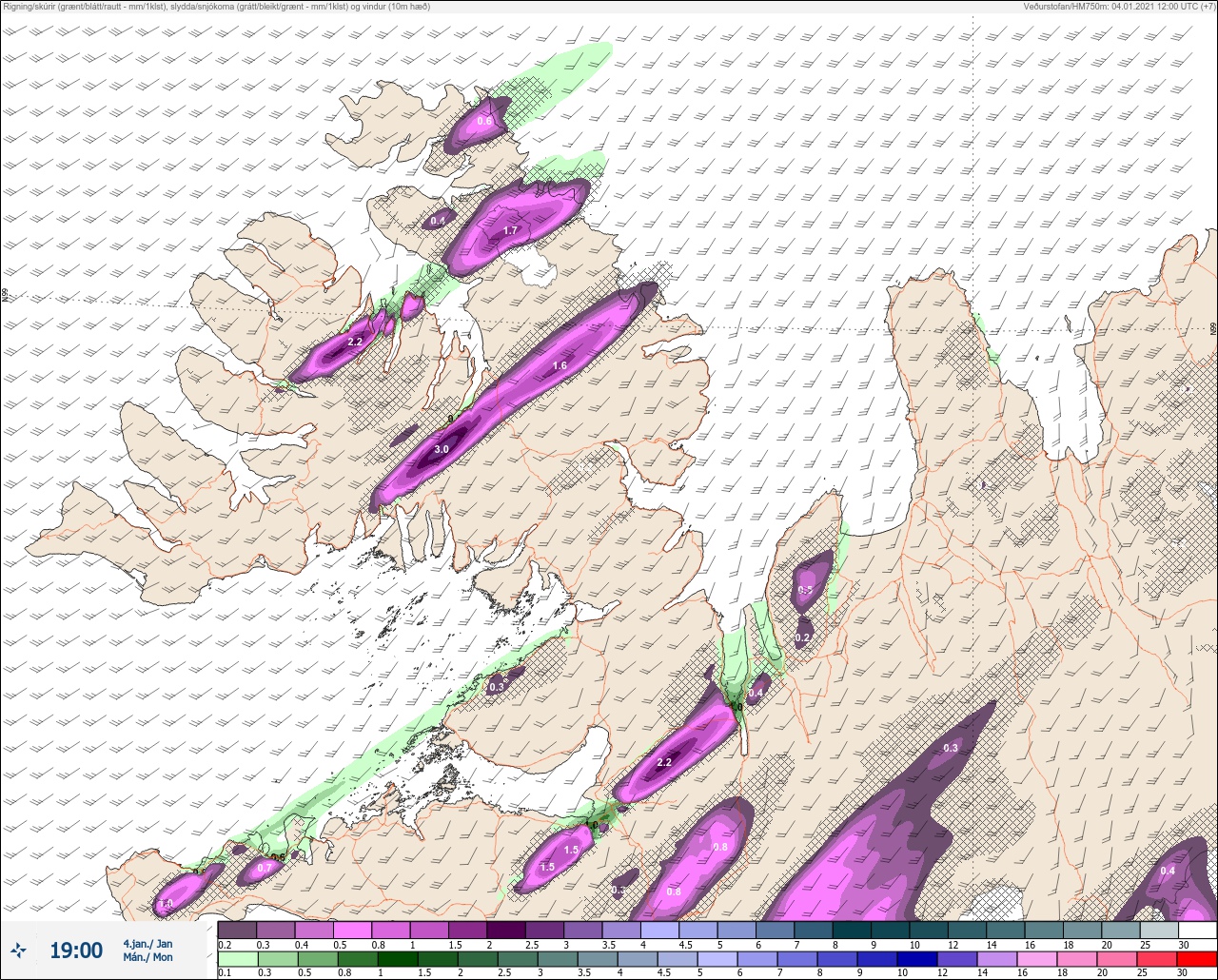Click the 0.4 value left of 1.7
Image resolution: width=1218 pixels, height=980 pixels.
tap(438, 221)
